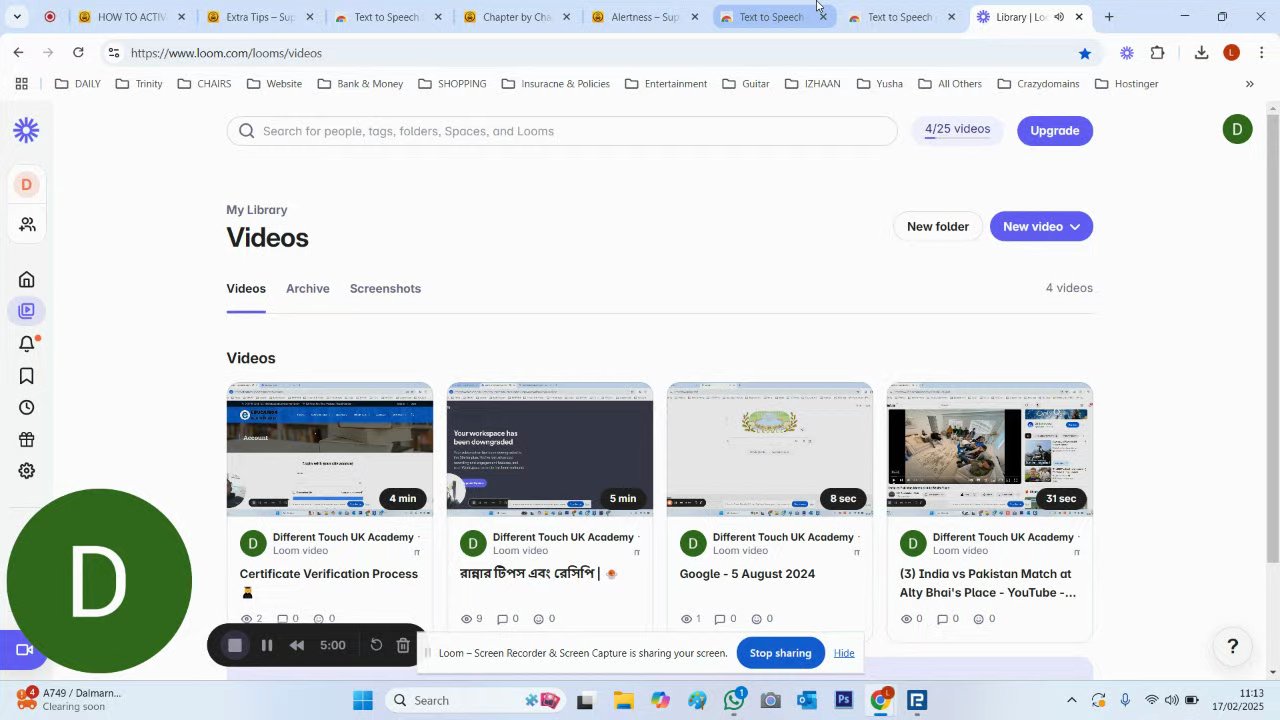The height and width of the screenshot is (720, 1280).
Task: Open Chrome apps grid in bookmarks bar
Action: tap(21, 84)
